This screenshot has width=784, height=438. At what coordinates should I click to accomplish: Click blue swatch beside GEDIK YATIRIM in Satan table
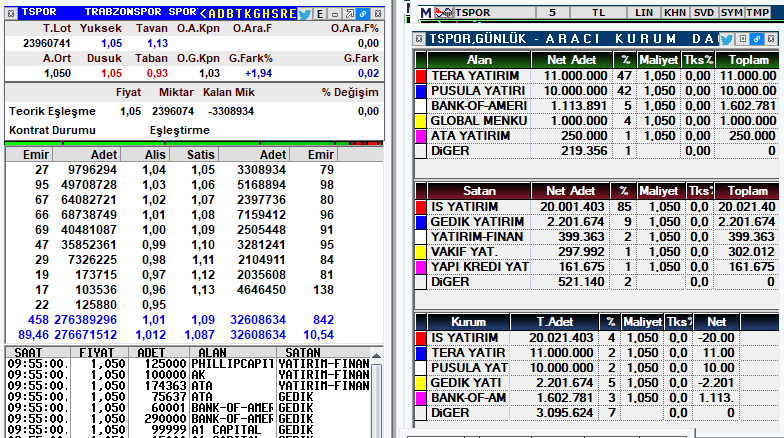pyautogui.click(x=421, y=222)
